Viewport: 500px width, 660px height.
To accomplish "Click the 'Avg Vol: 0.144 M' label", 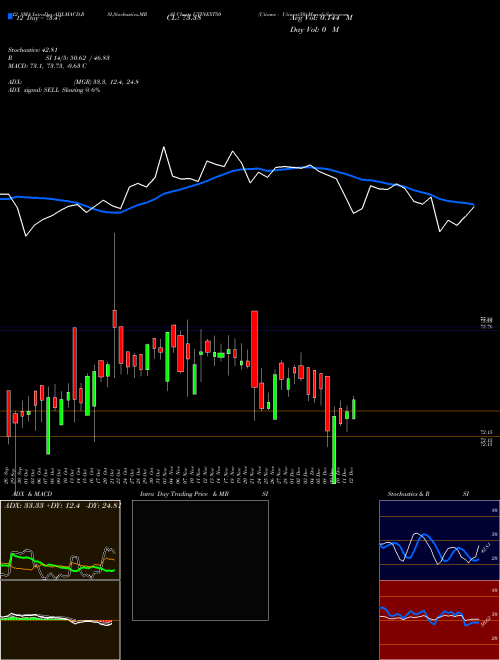I will tap(322, 18).
